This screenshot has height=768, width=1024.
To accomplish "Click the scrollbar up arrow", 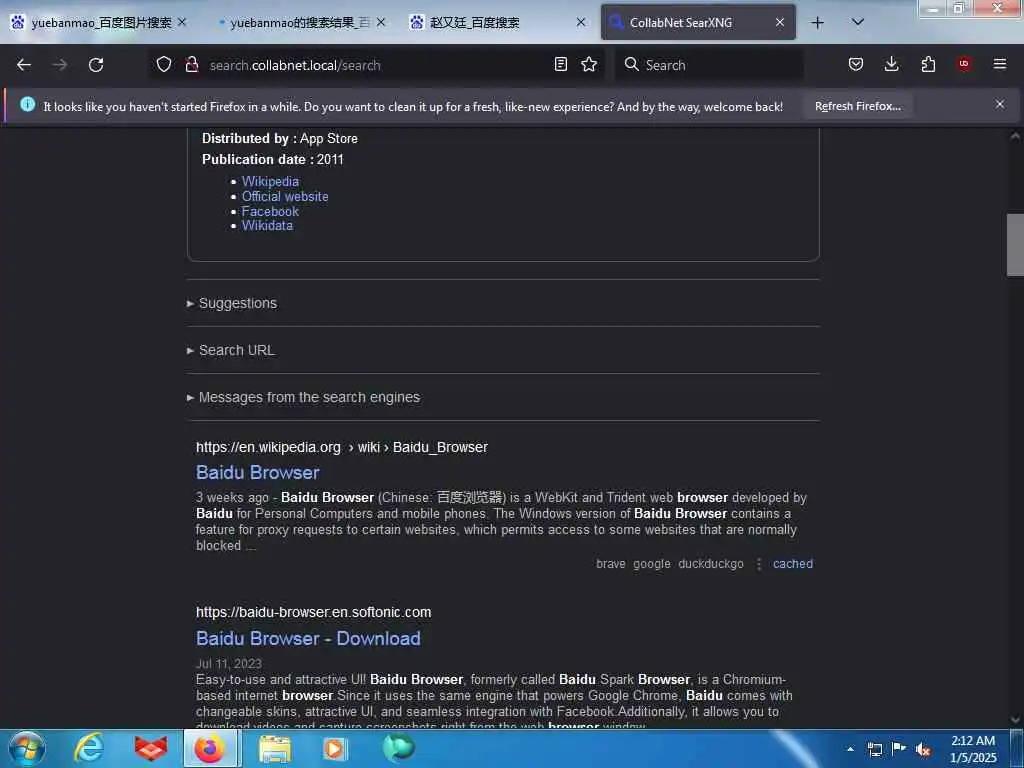I will (1015, 136).
